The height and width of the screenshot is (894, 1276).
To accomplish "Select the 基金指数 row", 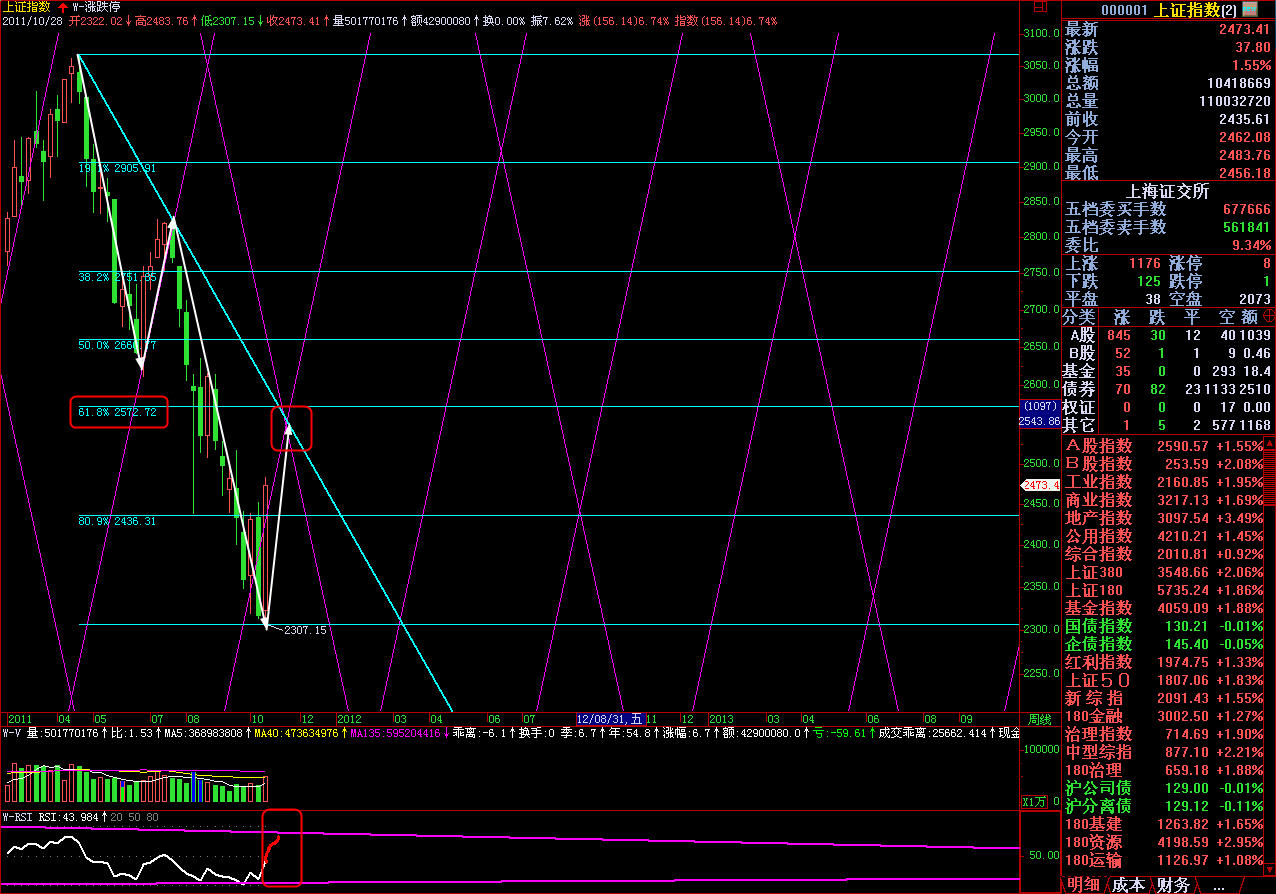I will [1098, 608].
